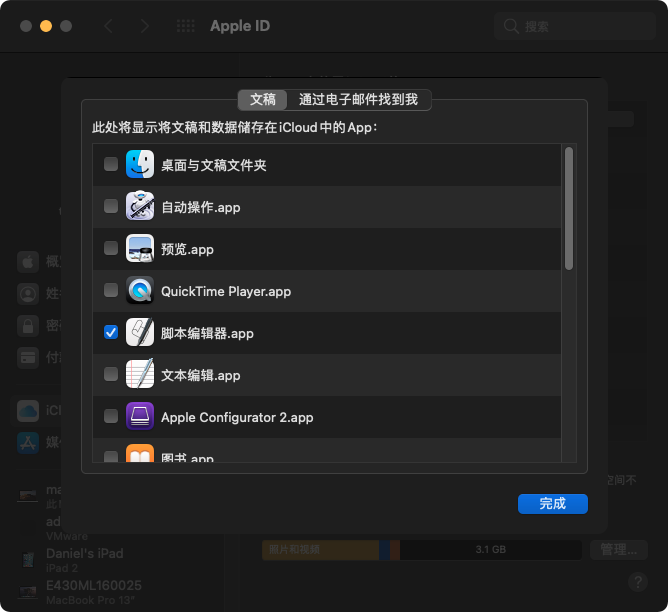668x612 pixels.
Task: Click the Apple ID window title
Action: coord(240,26)
